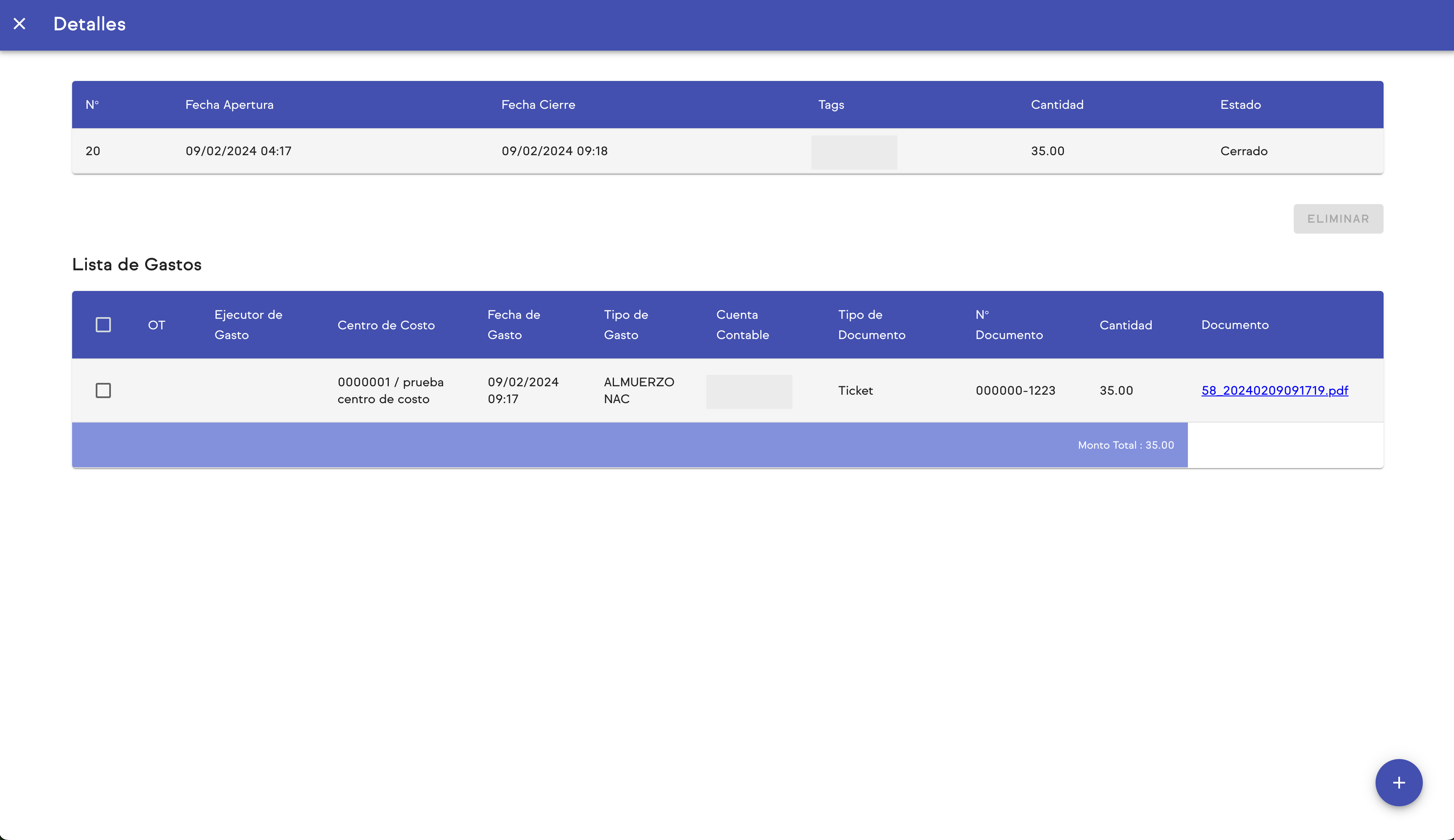Check the select-all header checkbox

(x=103, y=325)
